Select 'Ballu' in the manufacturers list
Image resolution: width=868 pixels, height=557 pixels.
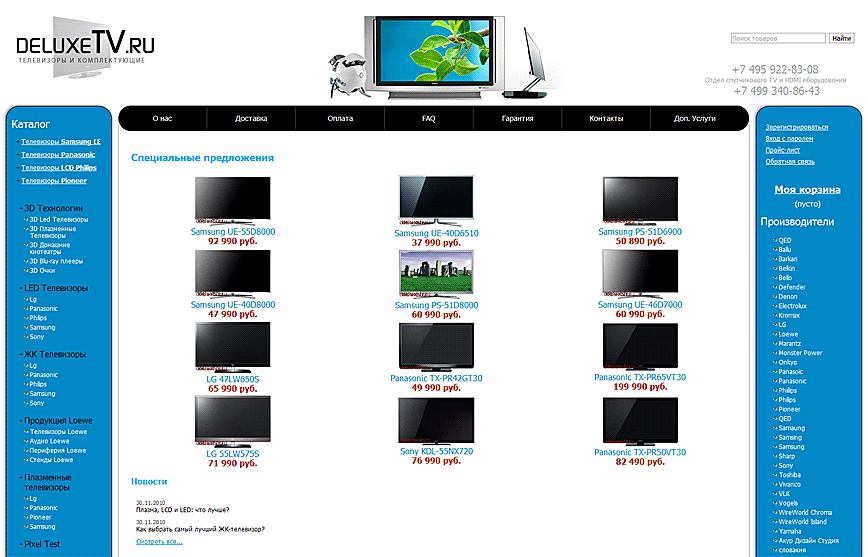tap(785, 250)
